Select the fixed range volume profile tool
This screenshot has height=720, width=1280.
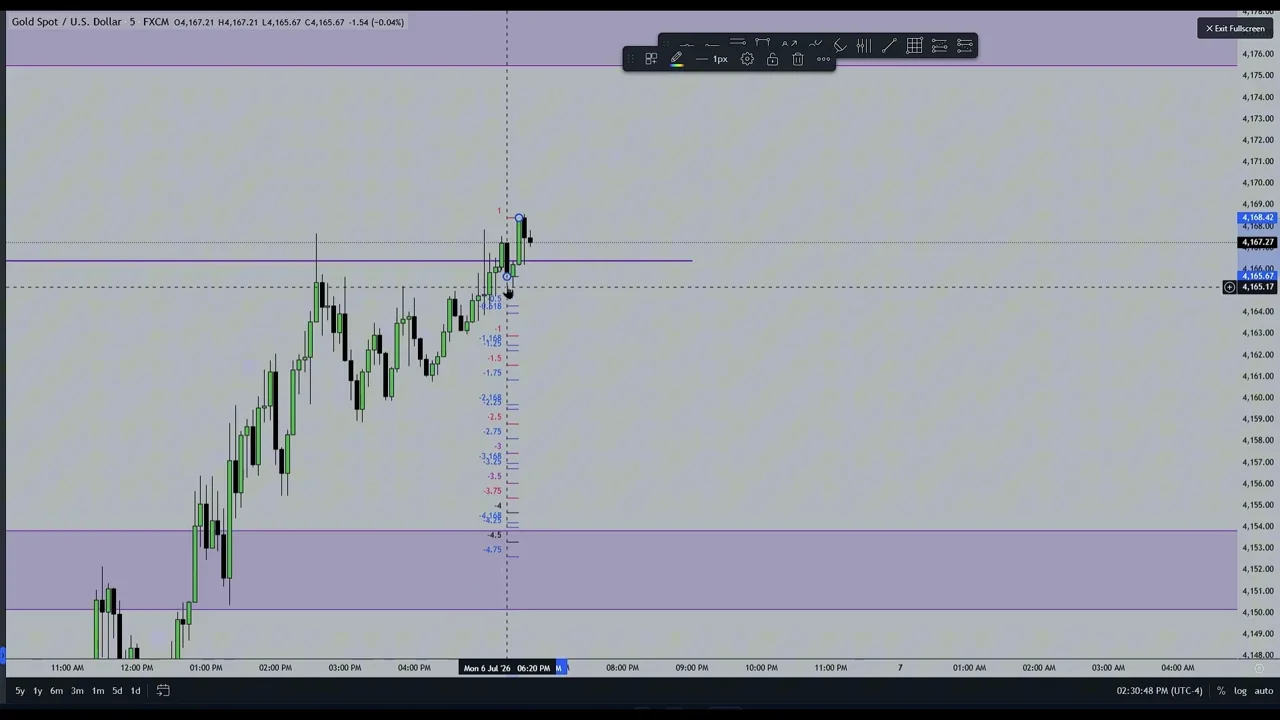point(864,45)
